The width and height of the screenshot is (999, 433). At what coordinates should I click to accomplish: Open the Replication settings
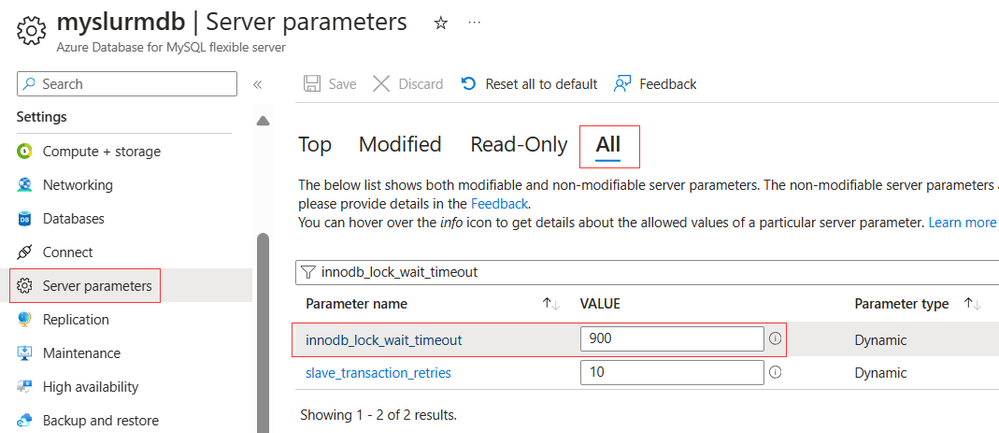(76, 320)
